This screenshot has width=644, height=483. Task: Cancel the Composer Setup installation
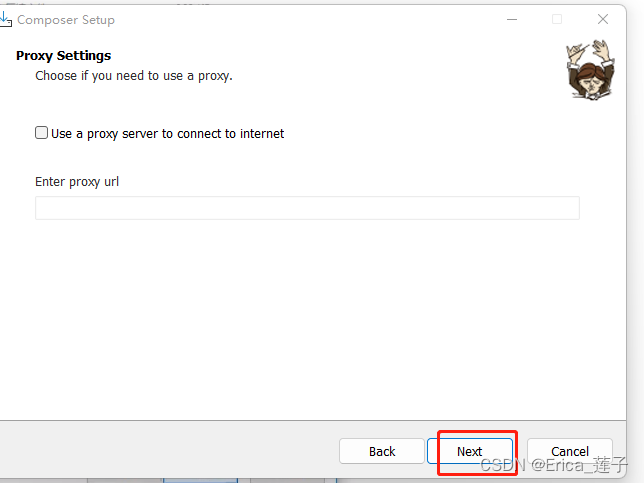570,451
